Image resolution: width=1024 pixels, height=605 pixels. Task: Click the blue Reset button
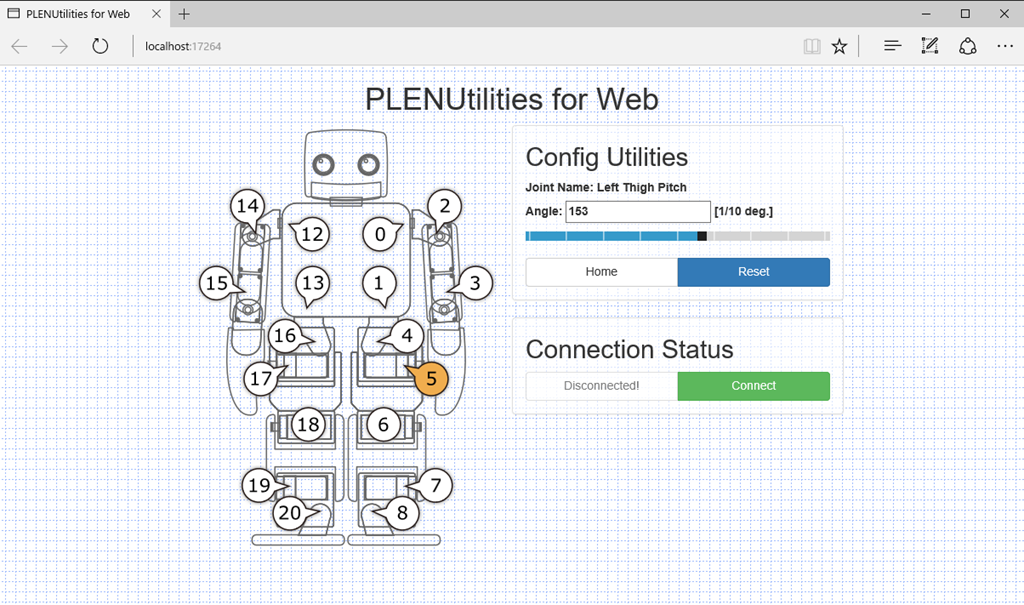point(753,272)
